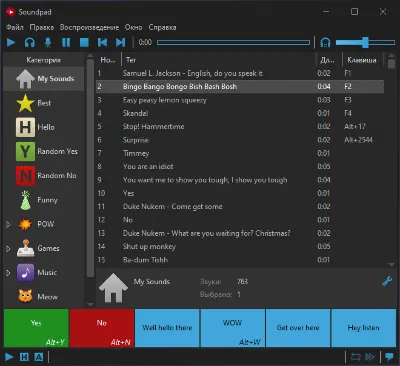The height and width of the screenshot is (366, 400).
Task: Select Ba-dum Tishh sound row
Action: tap(240, 260)
